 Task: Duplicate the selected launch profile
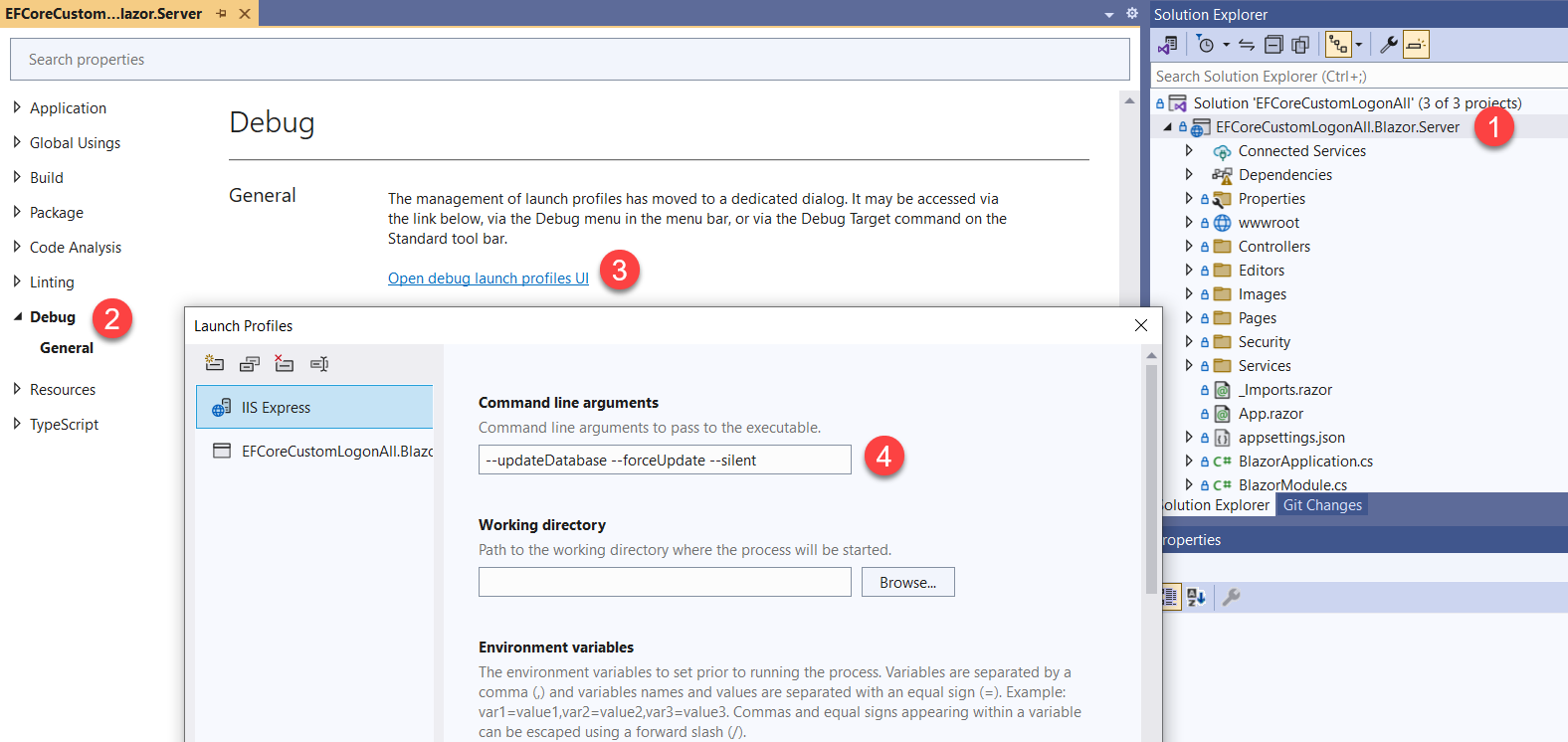click(249, 364)
